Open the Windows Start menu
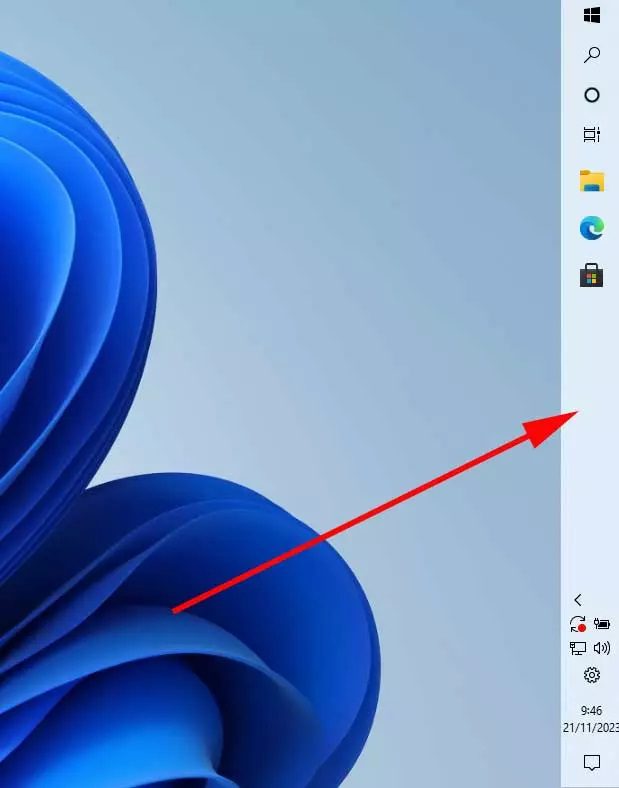The image size is (619, 788). 592,15
